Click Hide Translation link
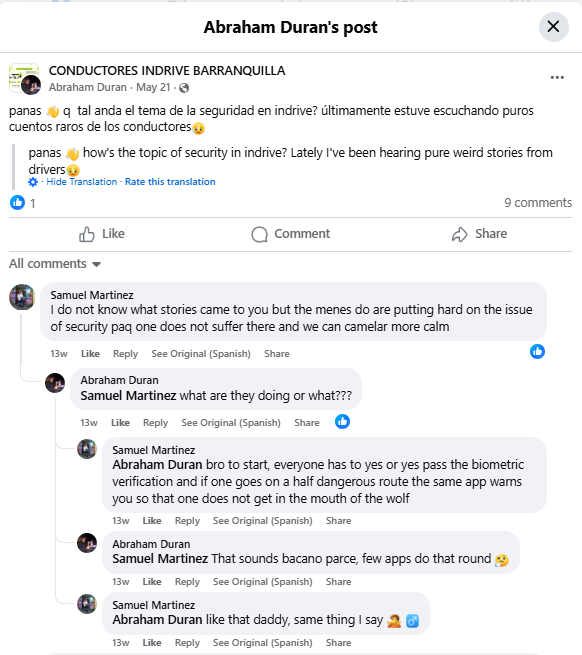 [x=81, y=182]
